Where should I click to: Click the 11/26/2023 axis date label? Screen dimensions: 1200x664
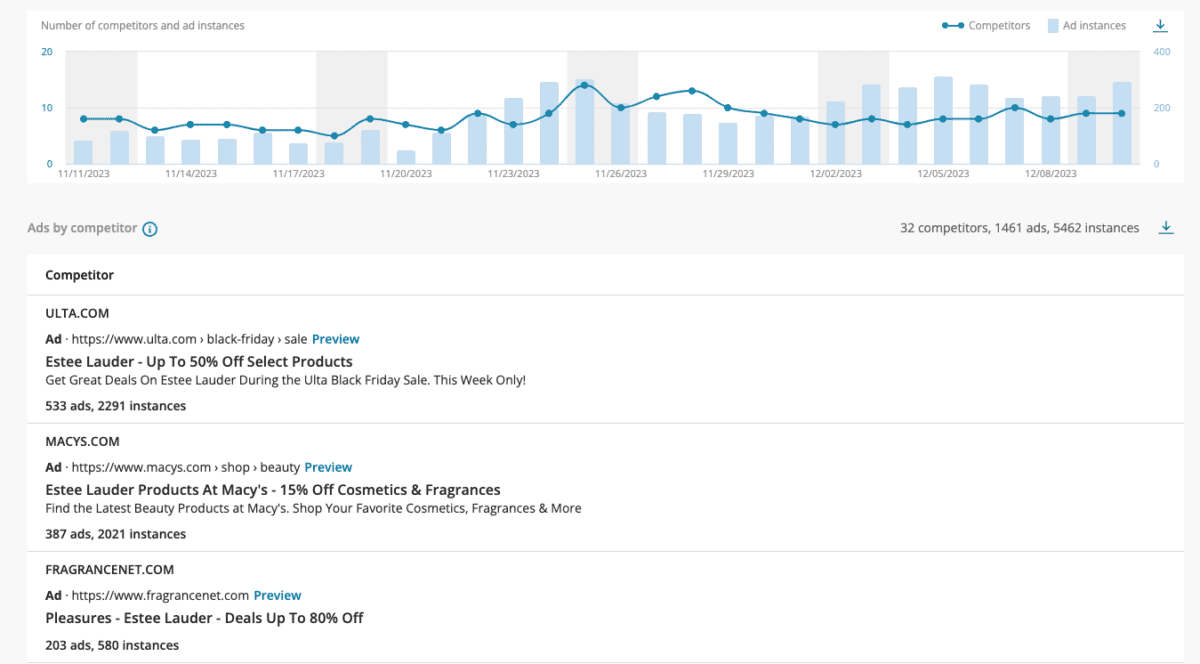click(621, 174)
